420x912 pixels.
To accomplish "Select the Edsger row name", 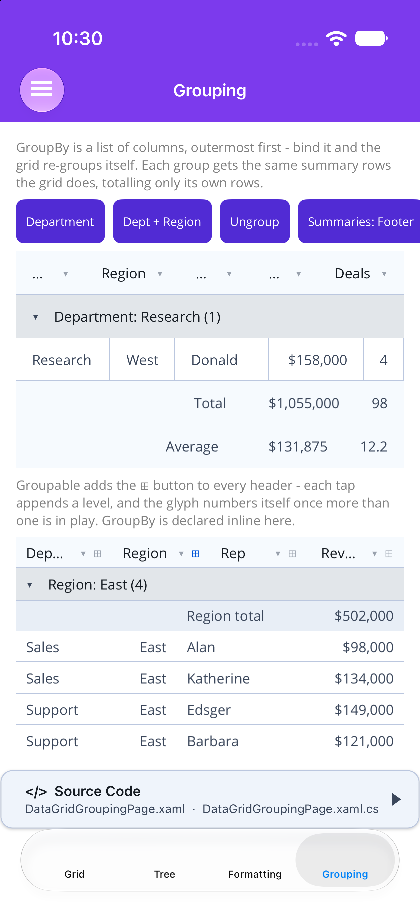I will 209,710.
